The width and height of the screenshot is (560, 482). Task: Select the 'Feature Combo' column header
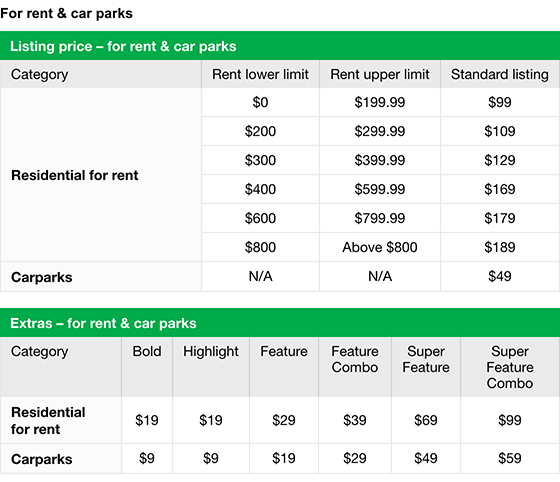(355, 359)
